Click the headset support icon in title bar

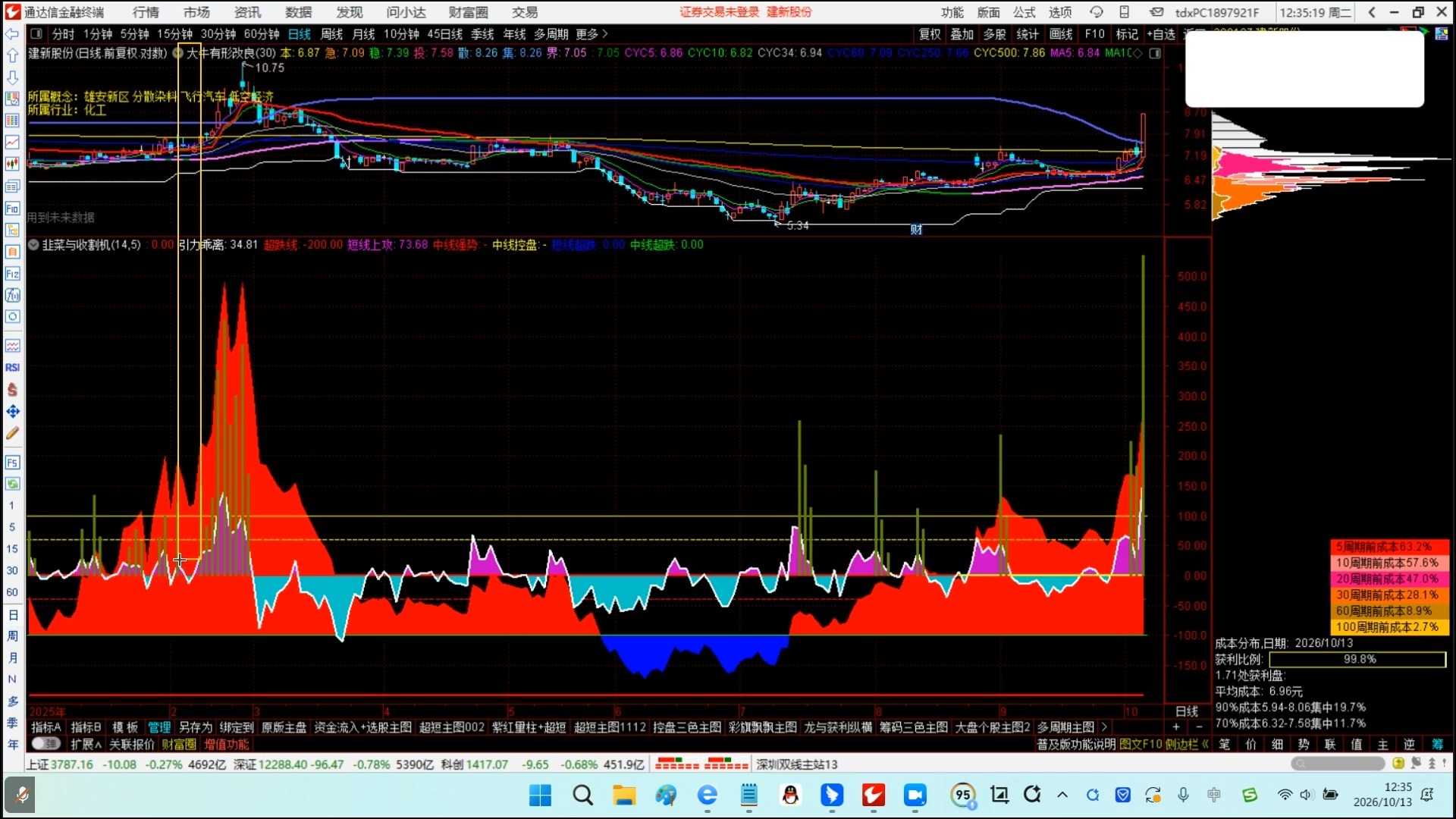pyautogui.click(x=1096, y=12)
